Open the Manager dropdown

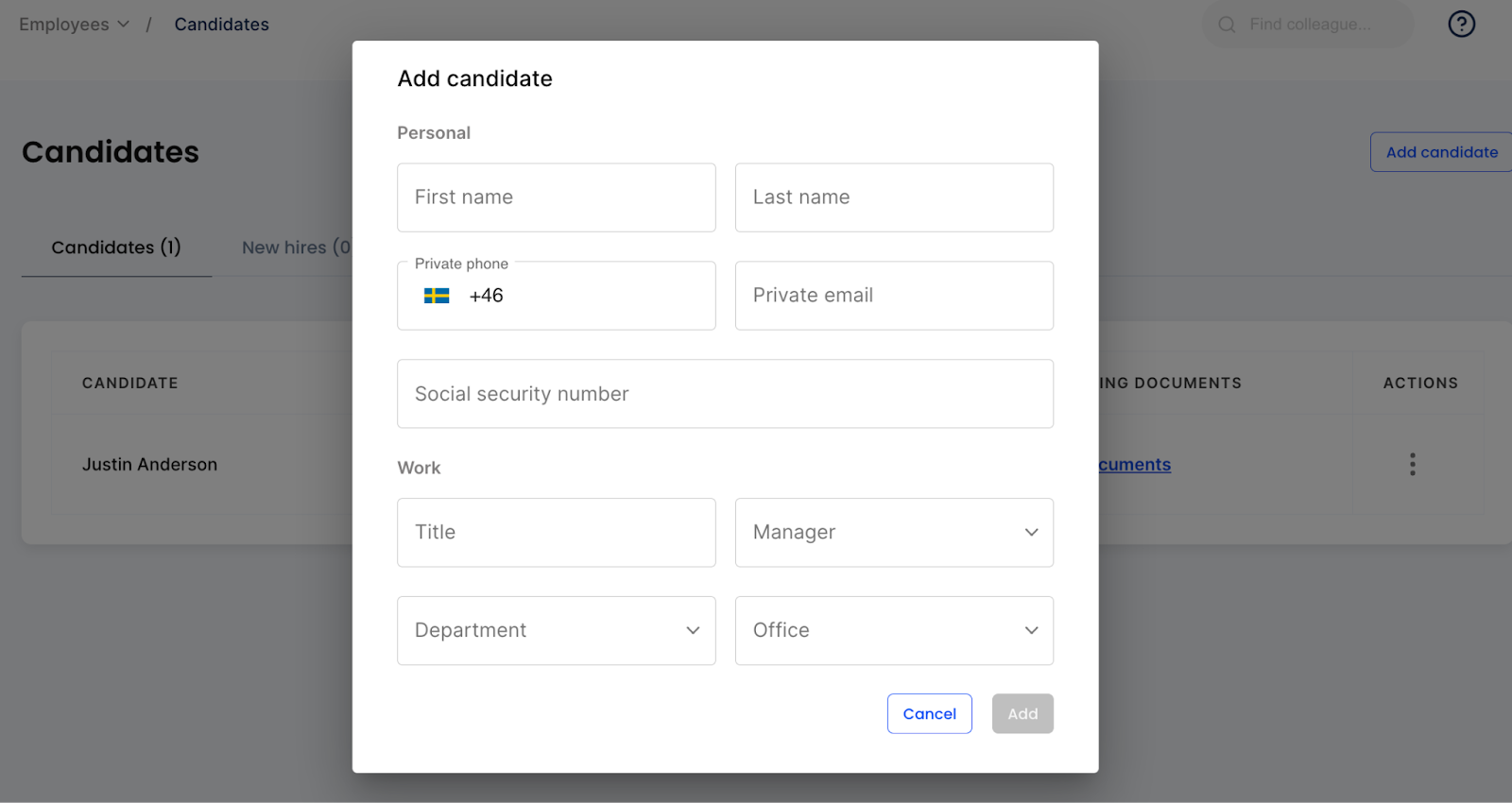pyautogui.click(x=894, y=532)
